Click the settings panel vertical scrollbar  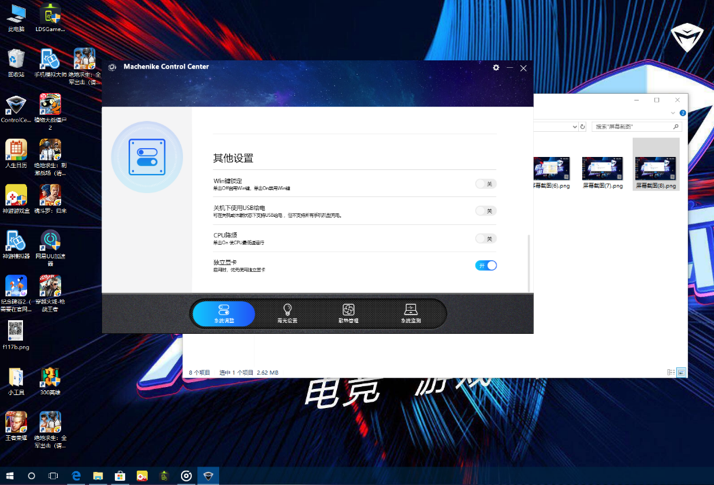pyautogui.click(x=529, y=262)
